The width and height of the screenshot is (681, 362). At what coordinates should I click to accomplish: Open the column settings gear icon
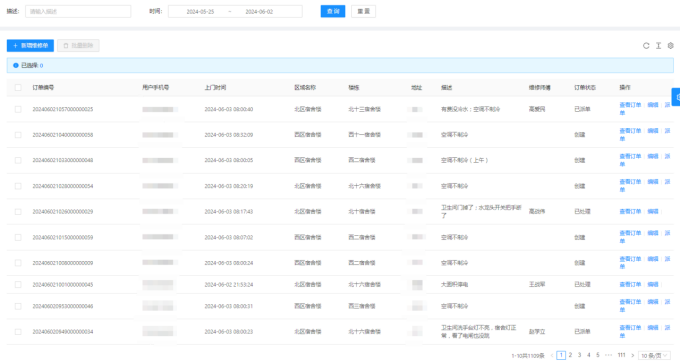click(x=671, y=46)
